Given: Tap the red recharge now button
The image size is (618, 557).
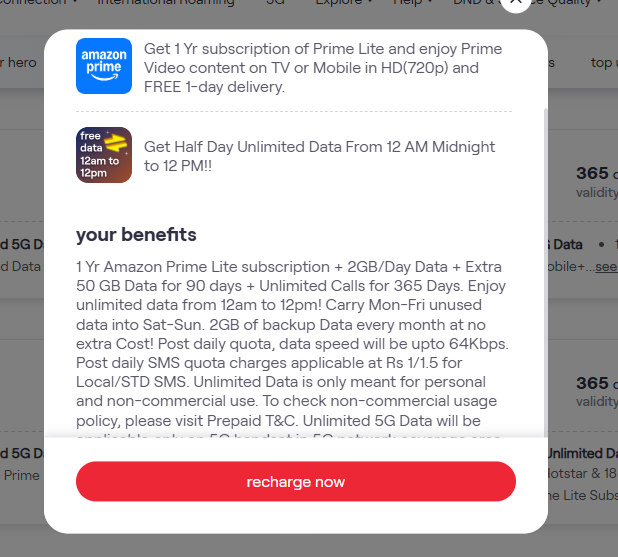Looking at the screenshot, I should click(296, 481).
